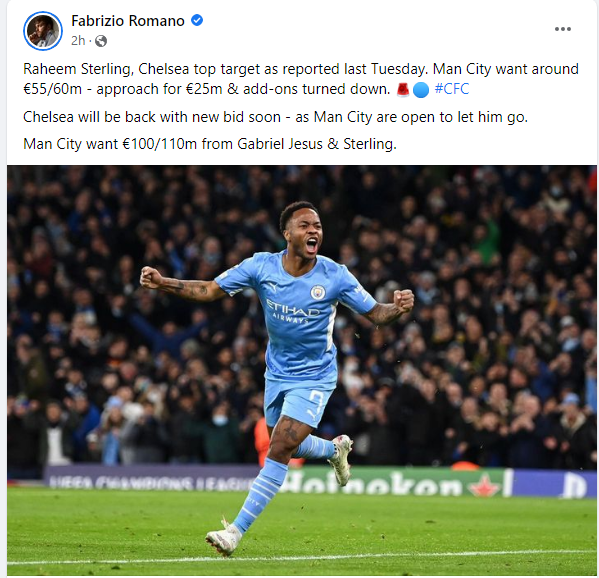Click the Heineken advertising board in photo

click(393, 483)
